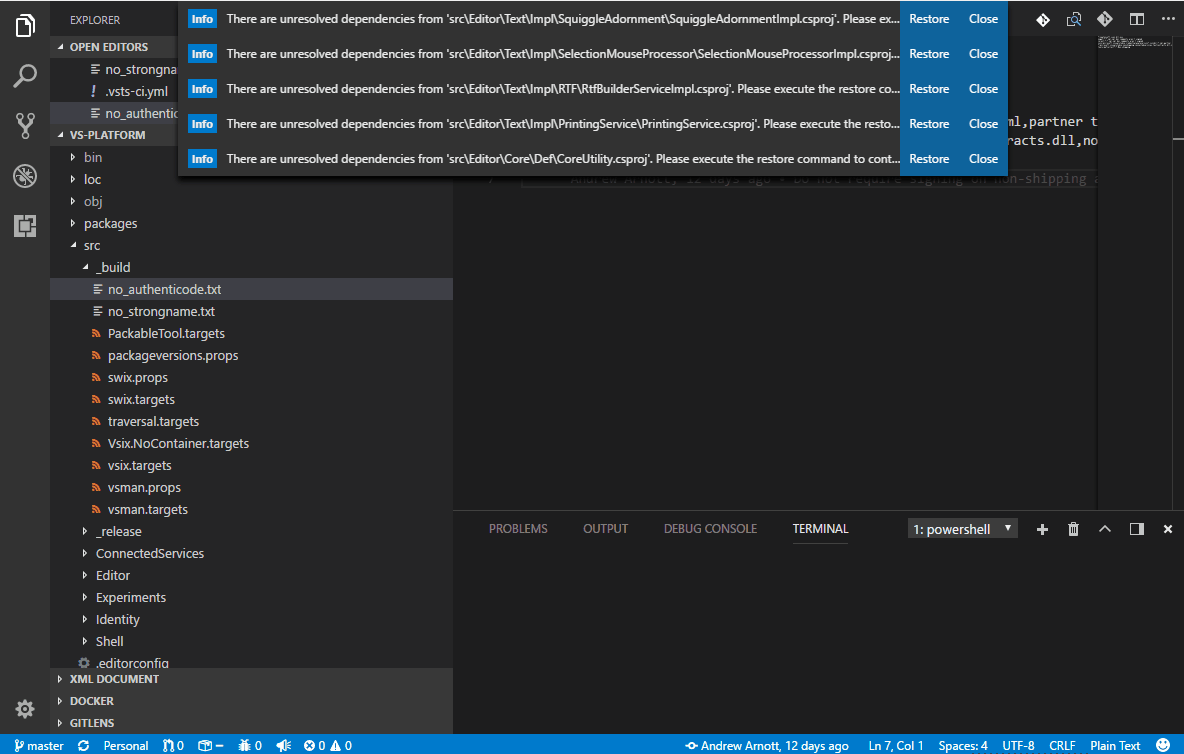Click the editor minimap preview

tap(1134, 42)
